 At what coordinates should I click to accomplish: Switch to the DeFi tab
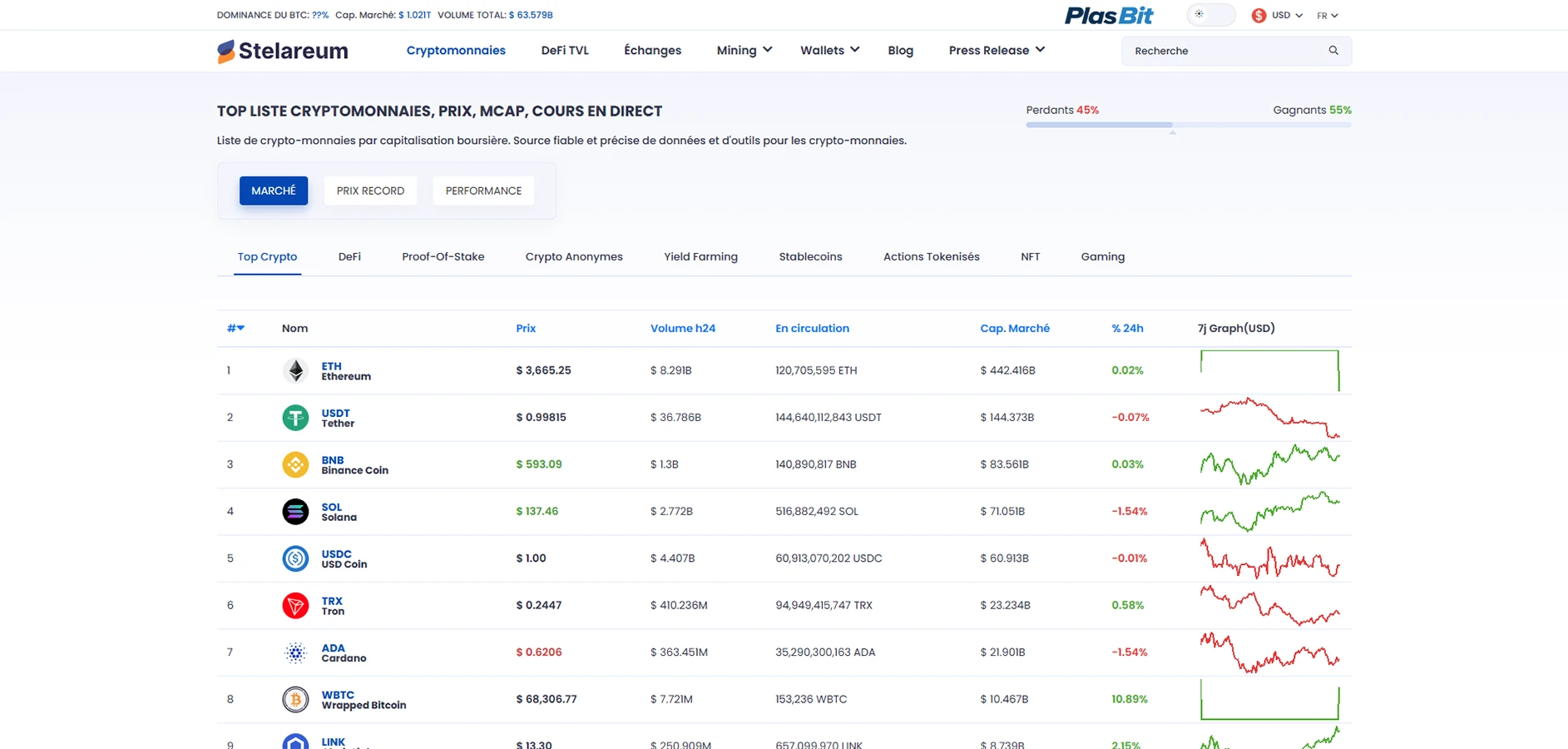pyautogui.click(x=349, y=256)
